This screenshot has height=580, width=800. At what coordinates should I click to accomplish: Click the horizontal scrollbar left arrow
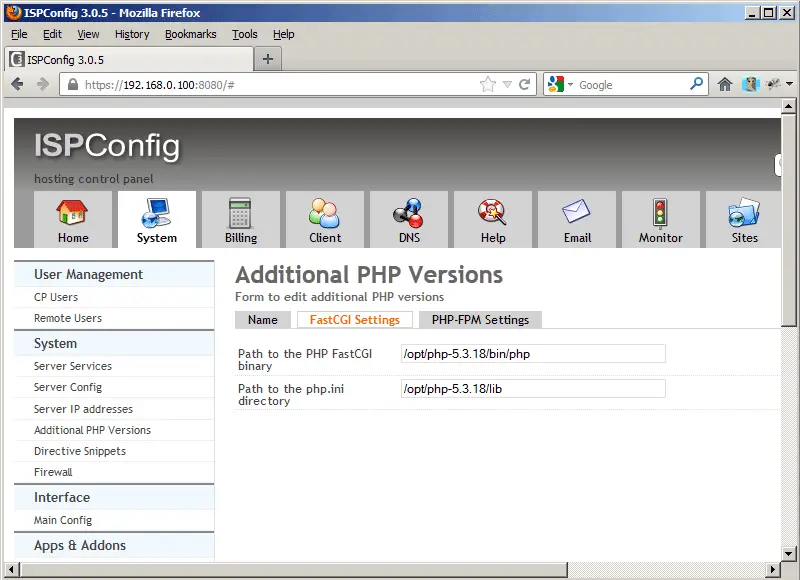coord(11,569)
